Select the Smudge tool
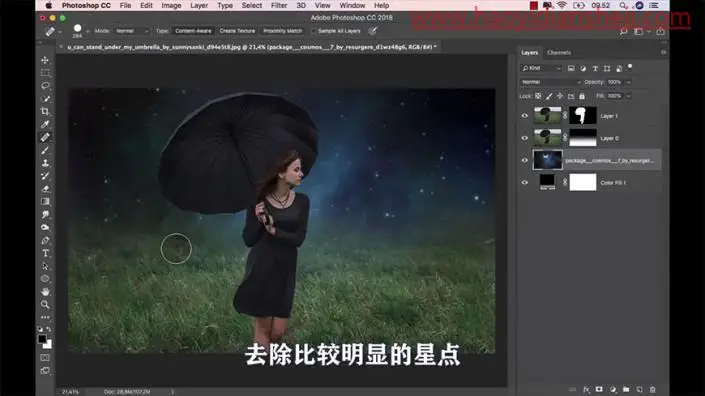The width and height of the screenshot is (705, 396). click(45, 214)
